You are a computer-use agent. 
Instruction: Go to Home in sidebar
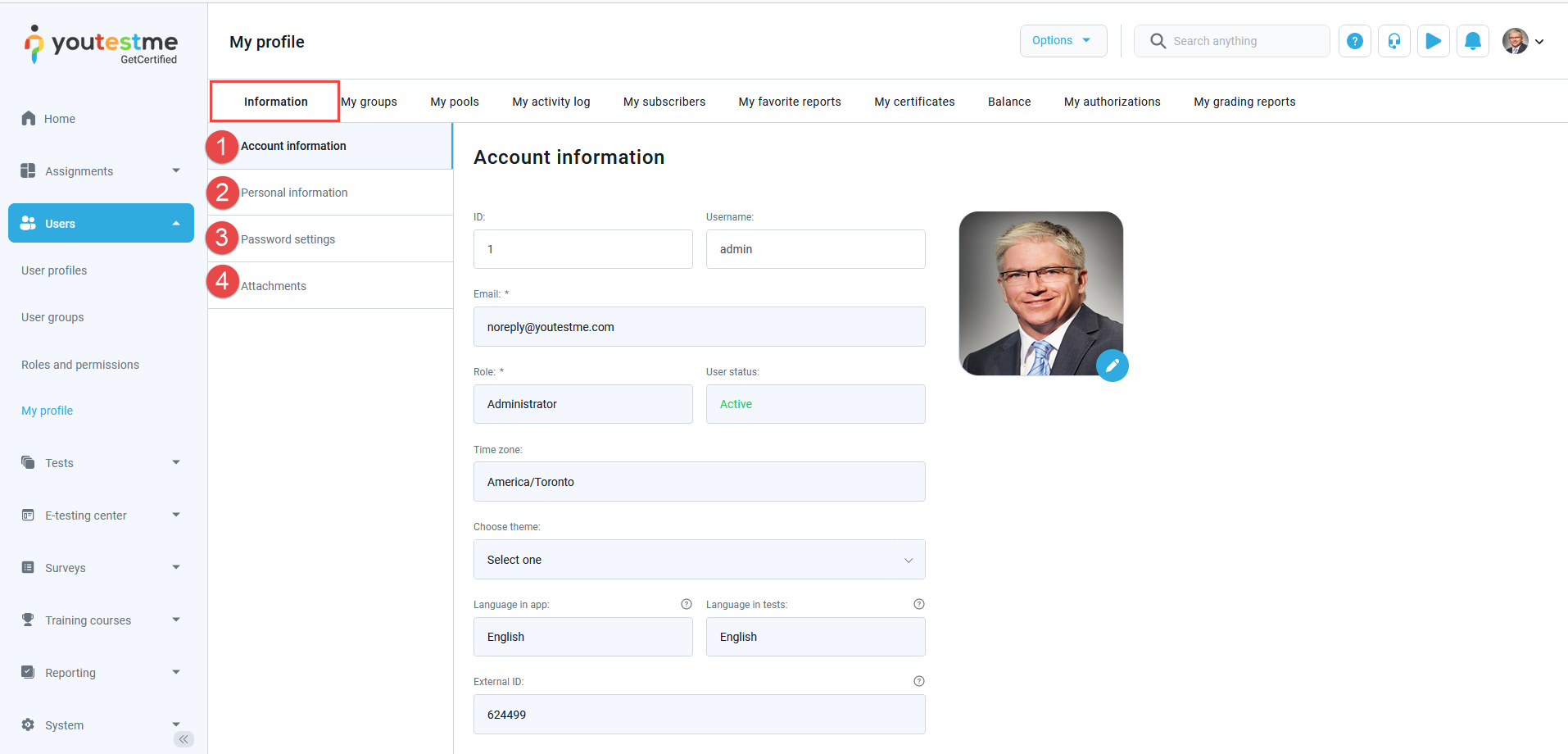[x=60, y=119]
